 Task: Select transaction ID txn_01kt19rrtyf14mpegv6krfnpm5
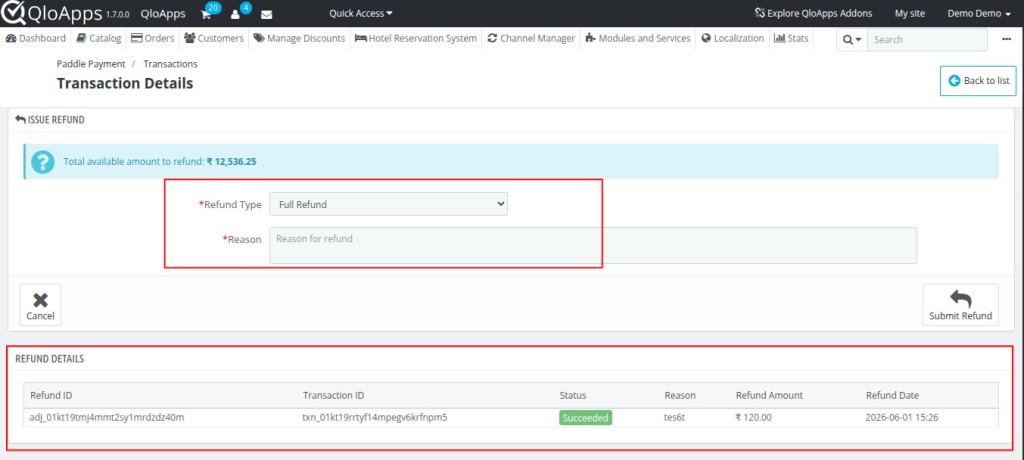376,418
